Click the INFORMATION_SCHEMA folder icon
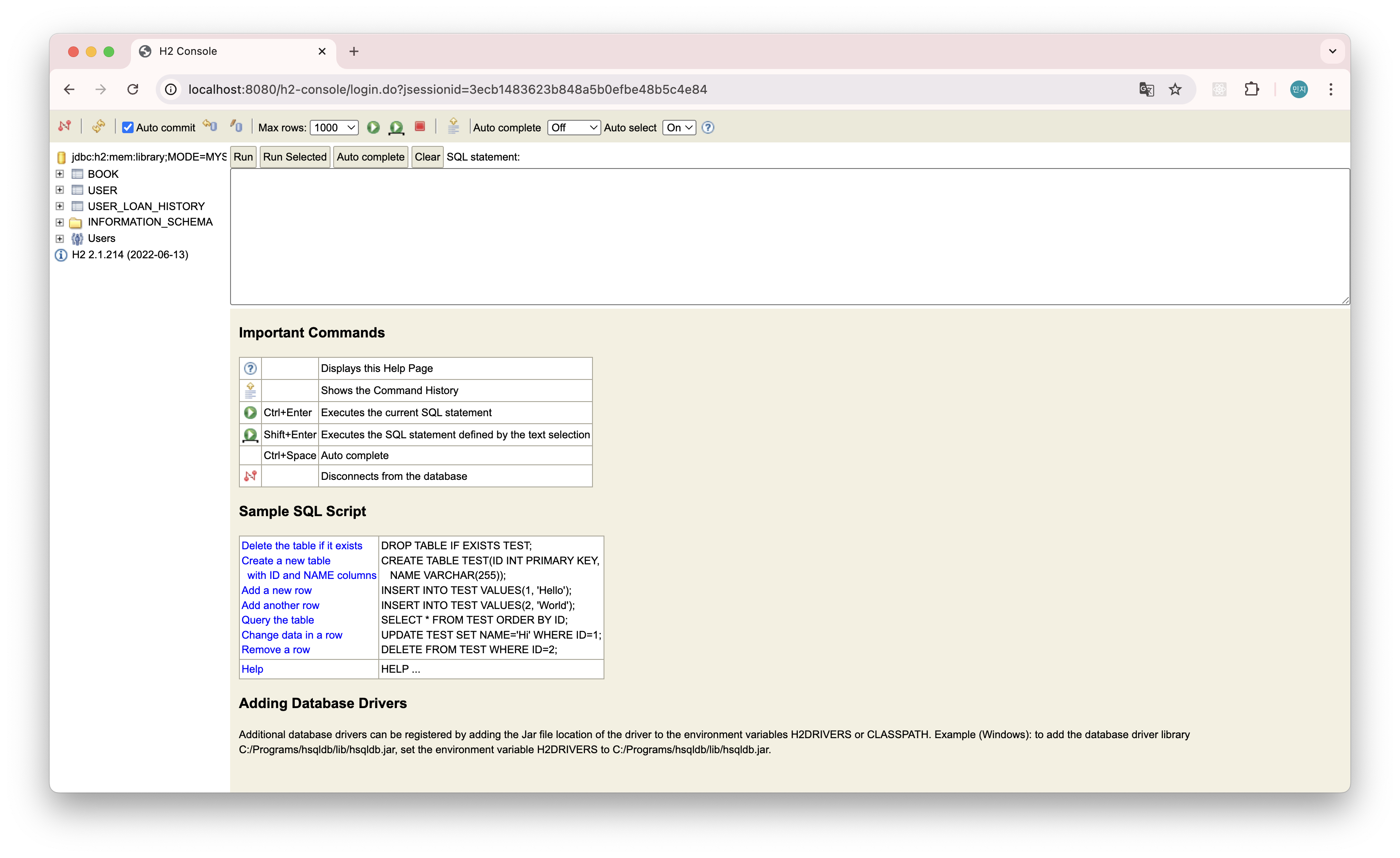This screenshot has height=858, width=1400. click(x=76, y=222)
